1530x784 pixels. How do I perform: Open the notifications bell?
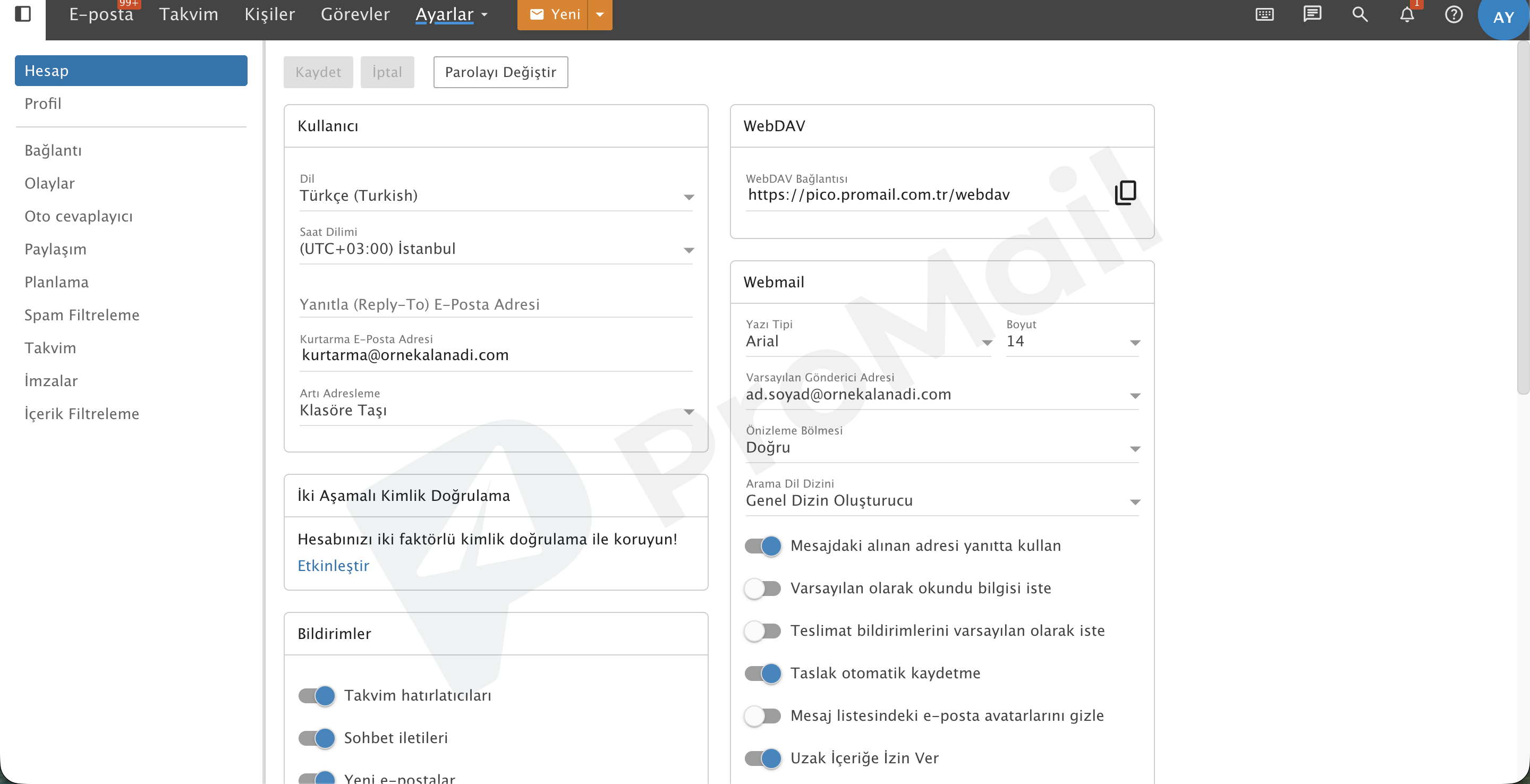(1407, 14)
